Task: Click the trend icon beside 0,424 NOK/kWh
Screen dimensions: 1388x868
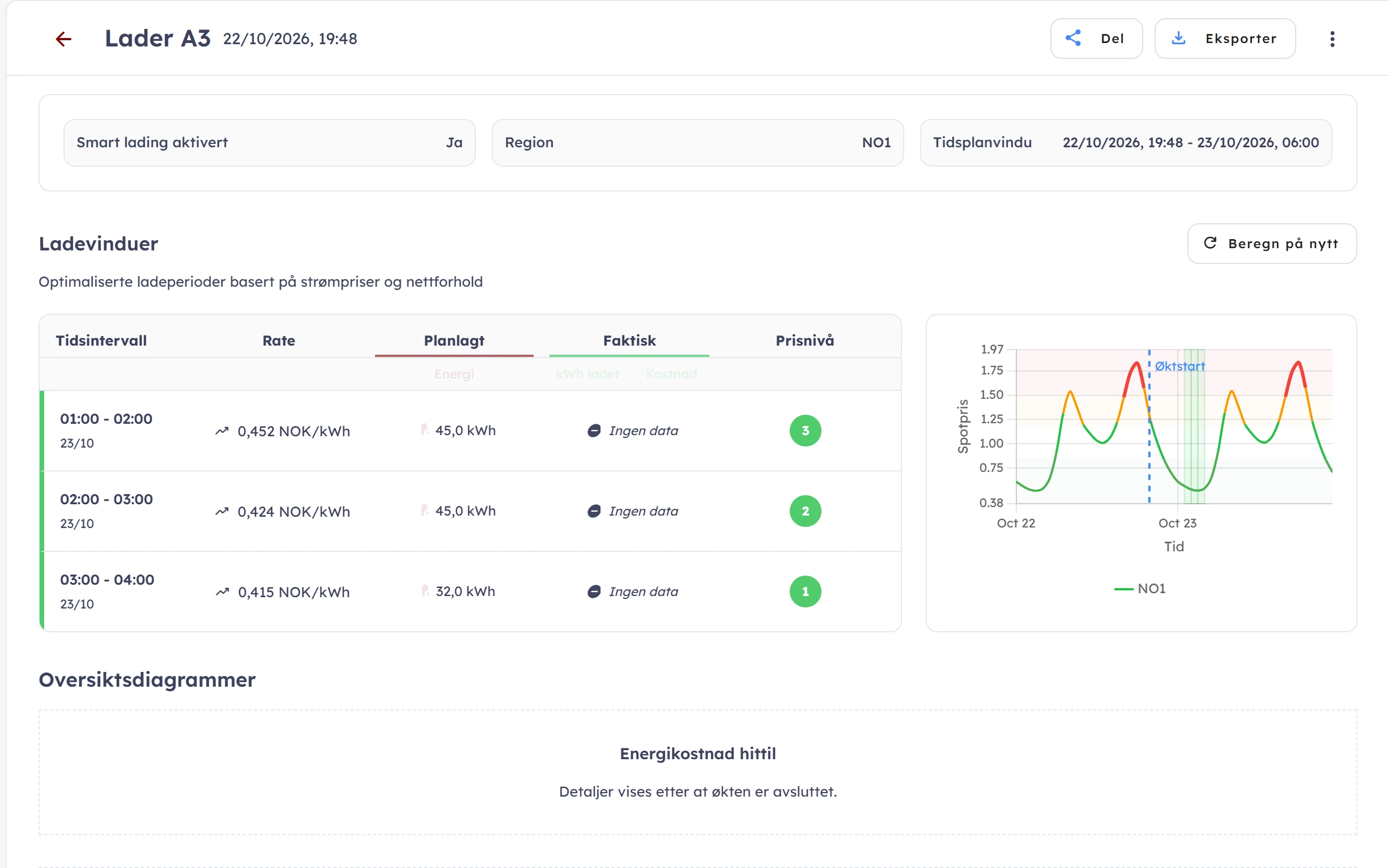Action: pyautogui.click(x=222, y=511)
